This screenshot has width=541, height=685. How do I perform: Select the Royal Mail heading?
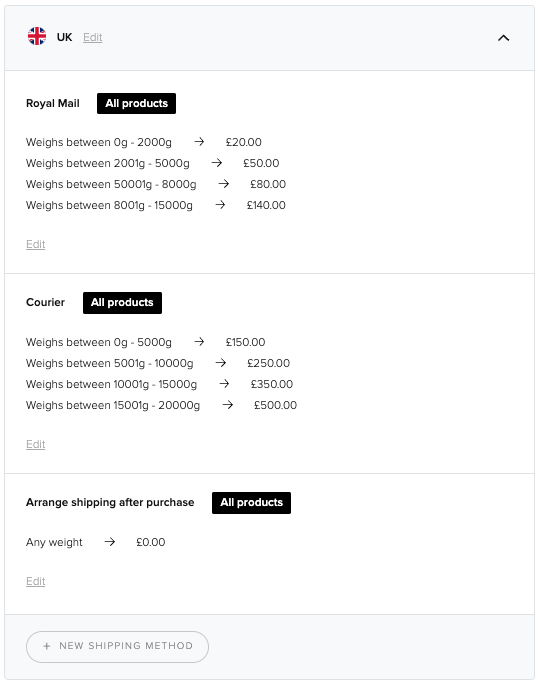click(x=53, y=104)
